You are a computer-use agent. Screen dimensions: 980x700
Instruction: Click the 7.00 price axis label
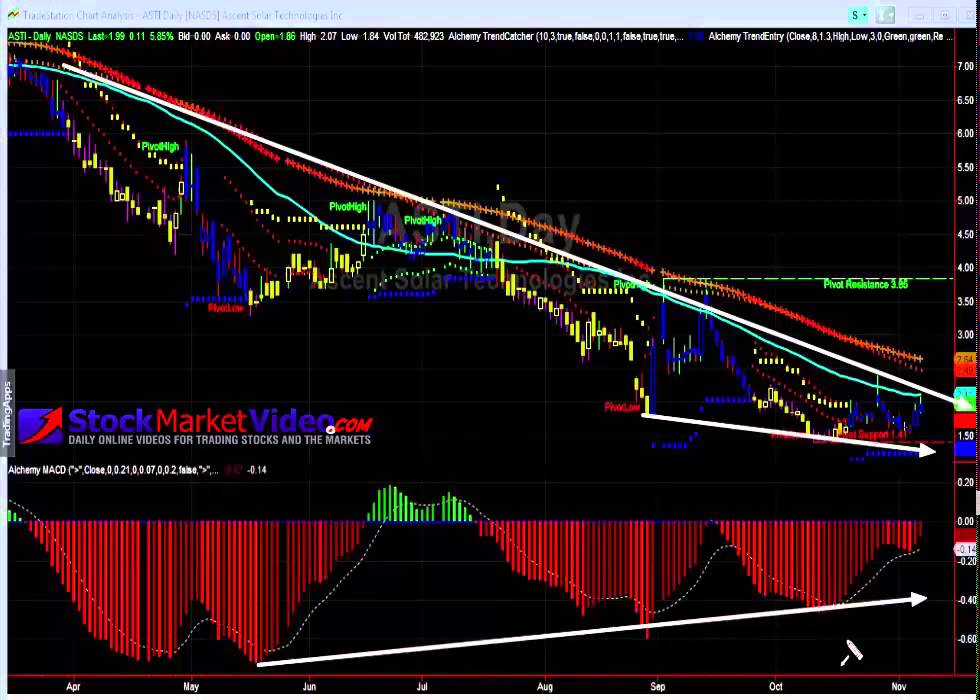(x=965, y=66)
